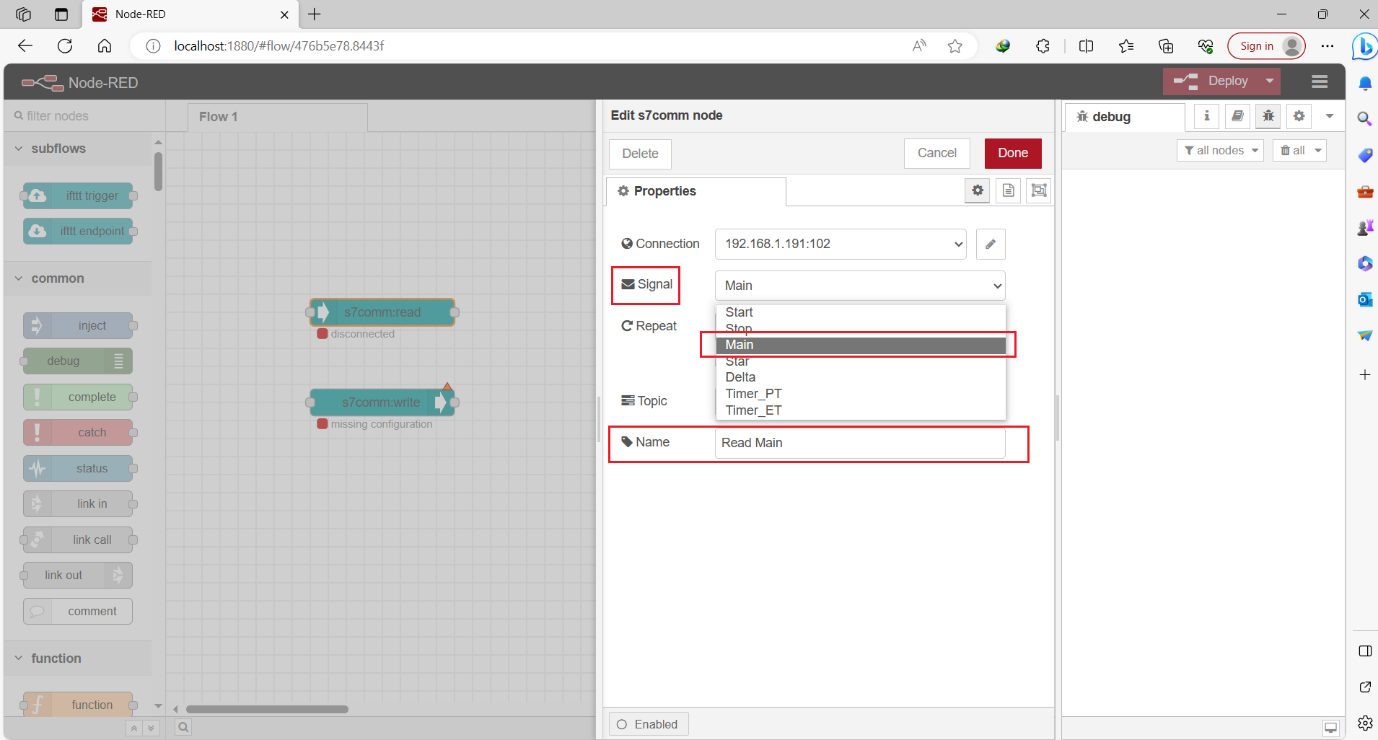
Task: Click the workspace zoom search icon
Action: (x=182, y=726)
